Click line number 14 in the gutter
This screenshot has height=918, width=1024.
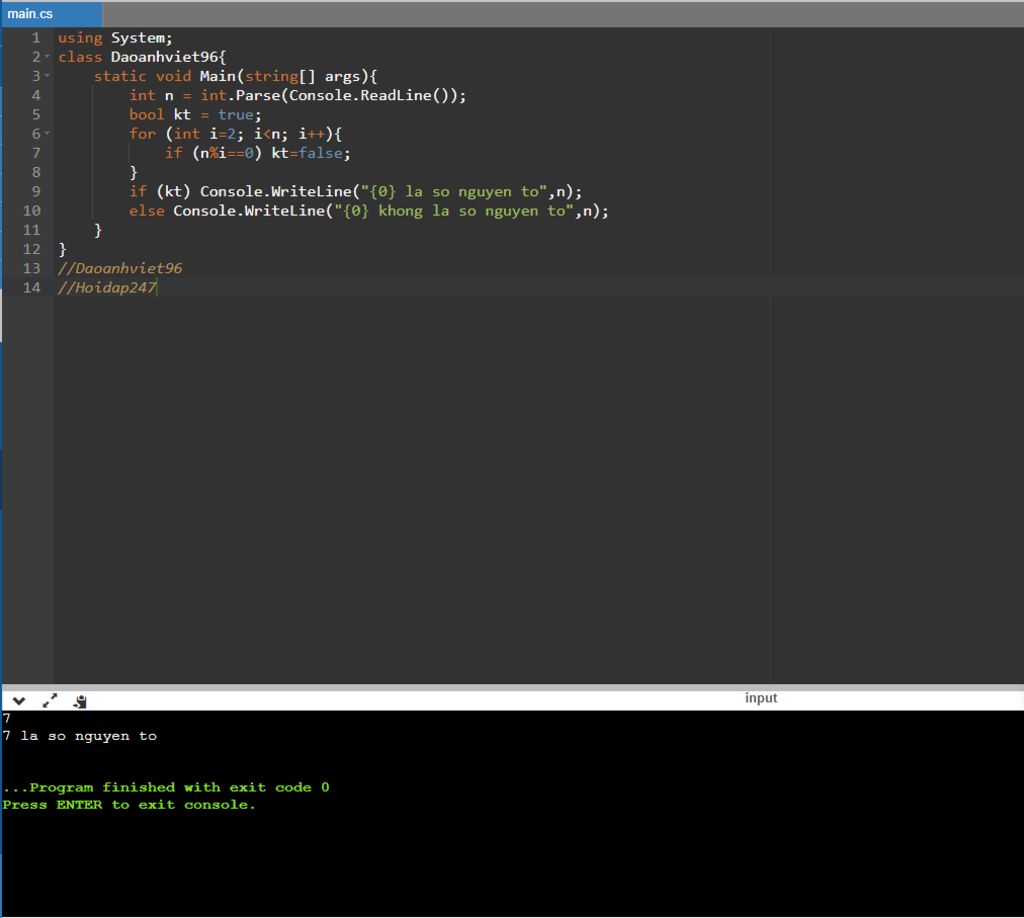tap(32, 287)
